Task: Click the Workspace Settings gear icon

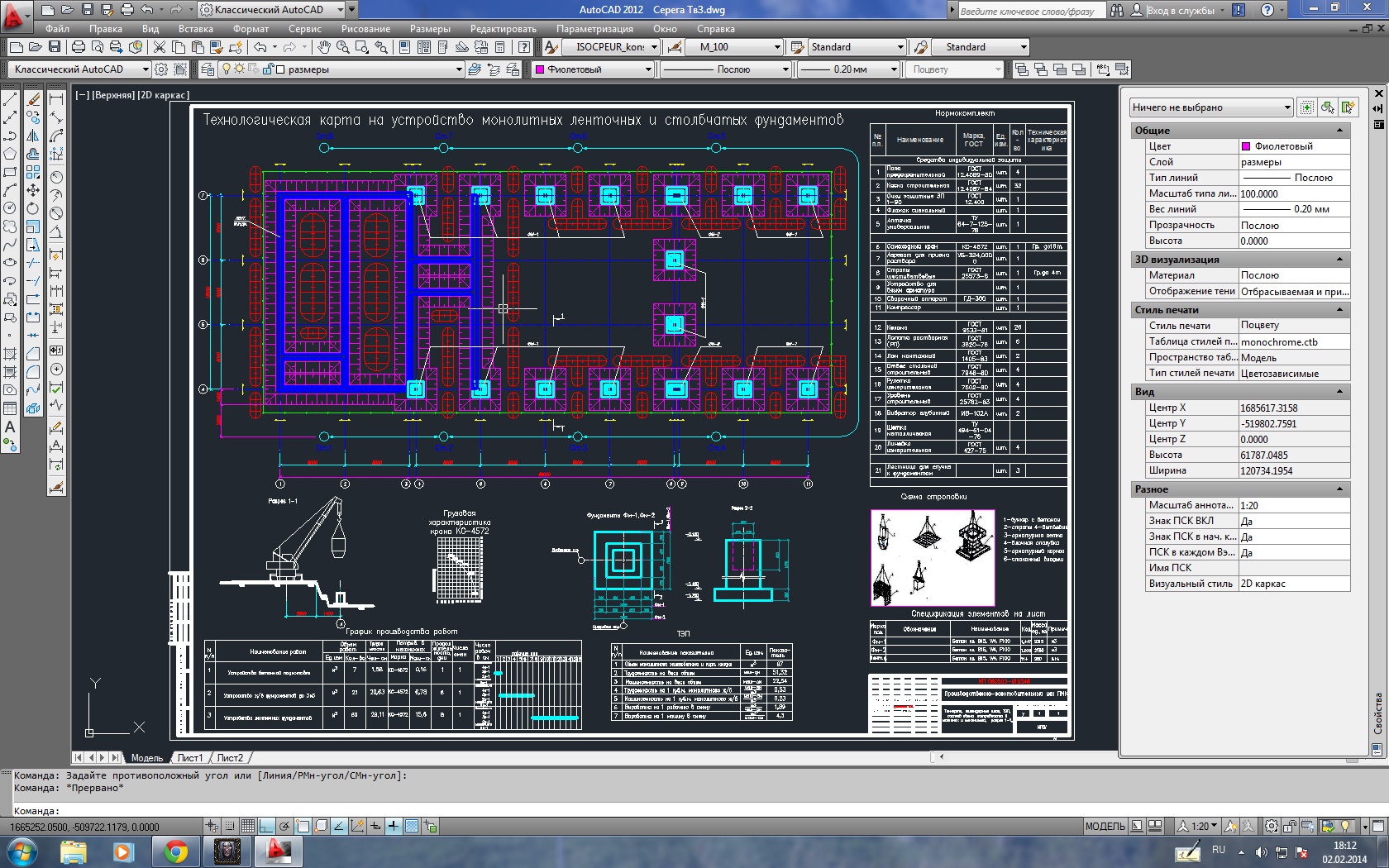Action: point(161,69)
